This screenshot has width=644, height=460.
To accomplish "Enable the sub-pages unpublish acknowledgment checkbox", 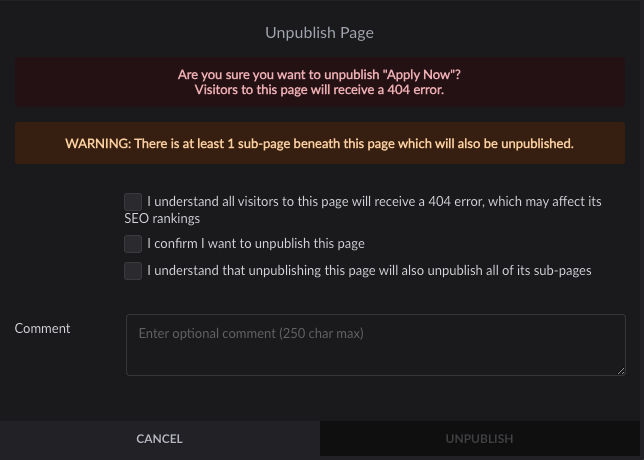I will click(x=133, y=271).
